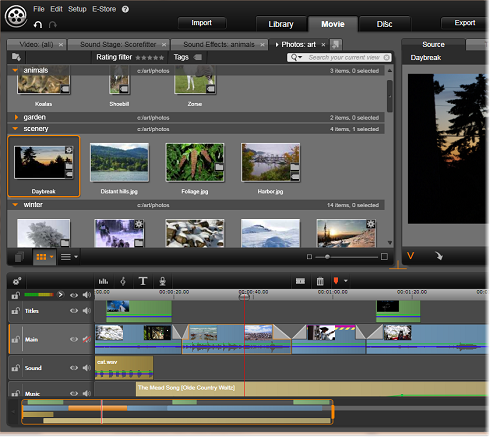Screen dimensions: 491x438
Task: Select the Video: (all) tab
Action: pos(36,44)
